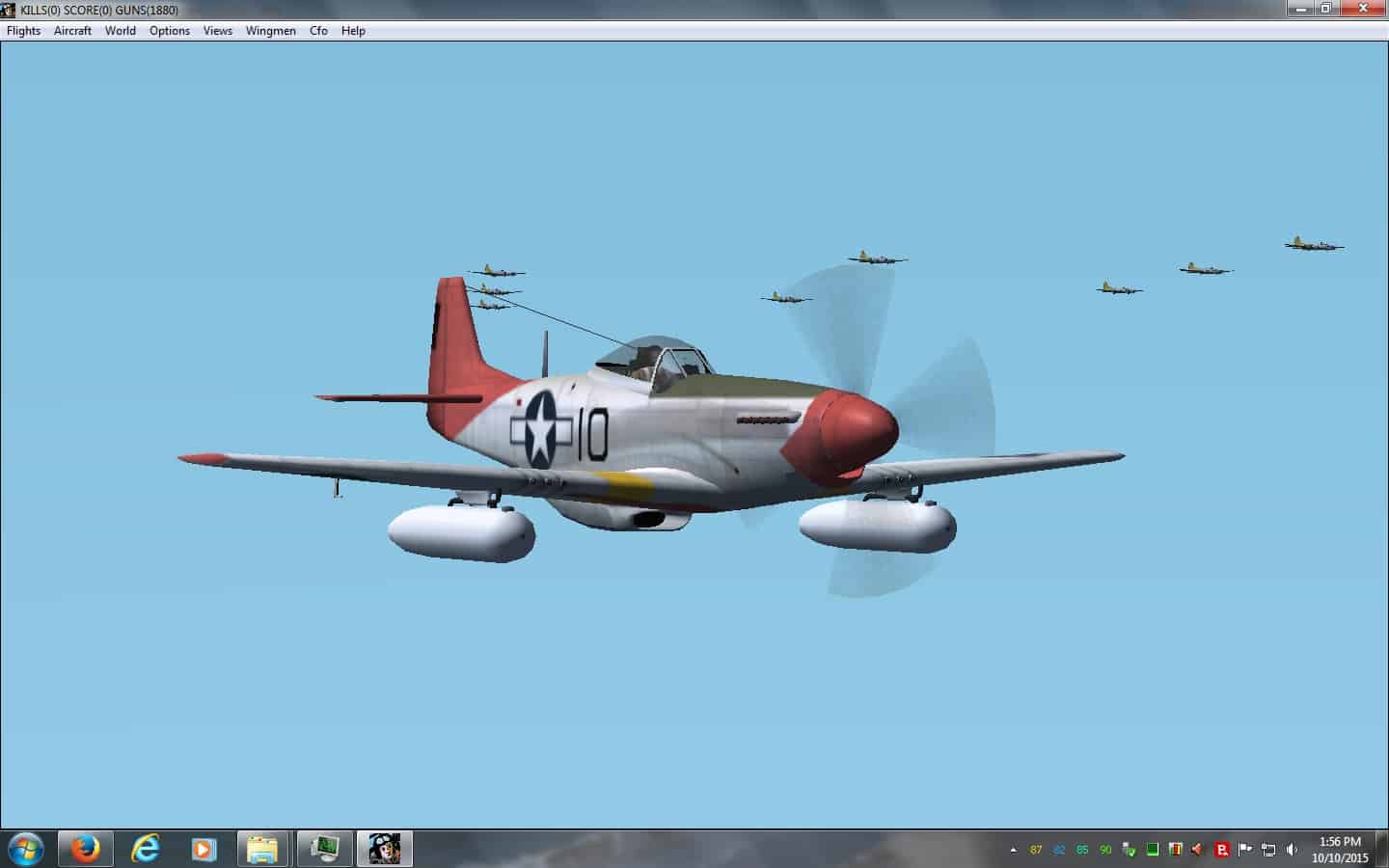Open the Wingmen menu

point(271,31)
